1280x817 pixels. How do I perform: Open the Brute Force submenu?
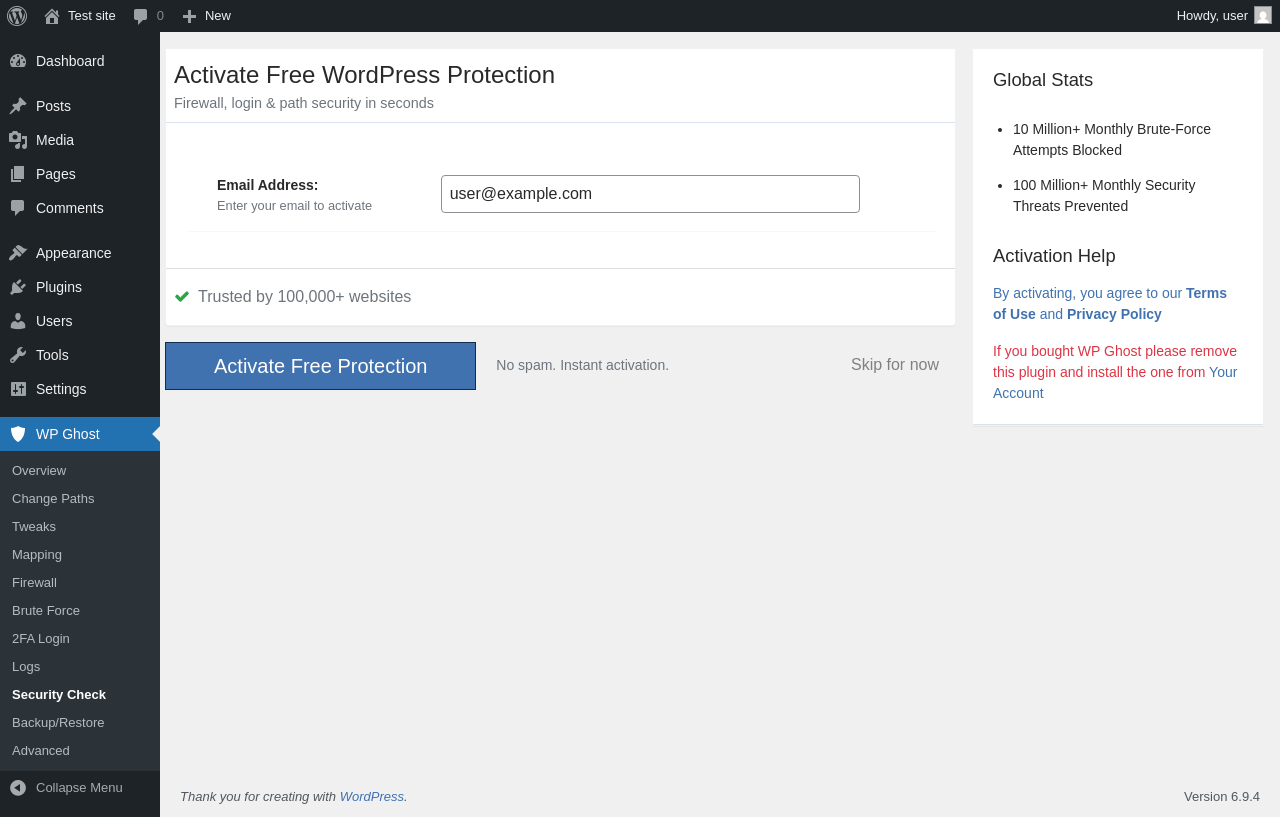(46, 610)
